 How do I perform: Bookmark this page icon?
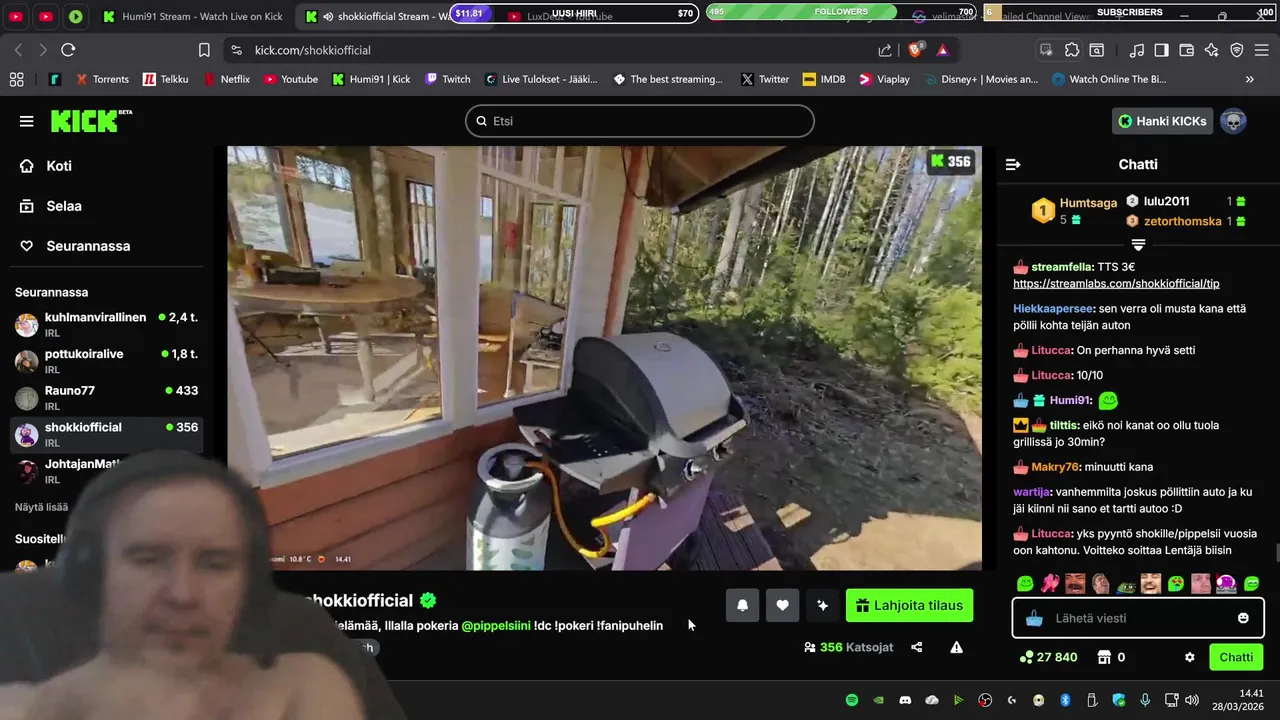point(204,50)
